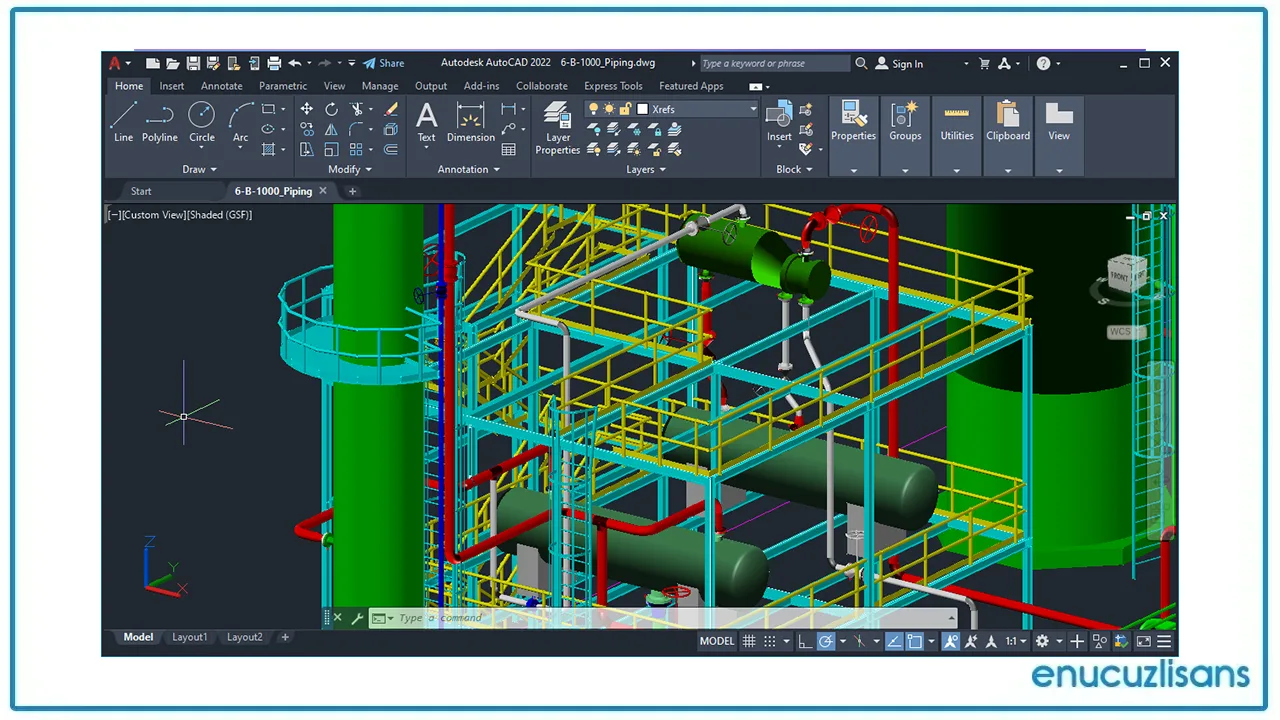Open the Sign In dropdown arrow
This screenshot has width=1280, height=720.
(x=966, y=63)
